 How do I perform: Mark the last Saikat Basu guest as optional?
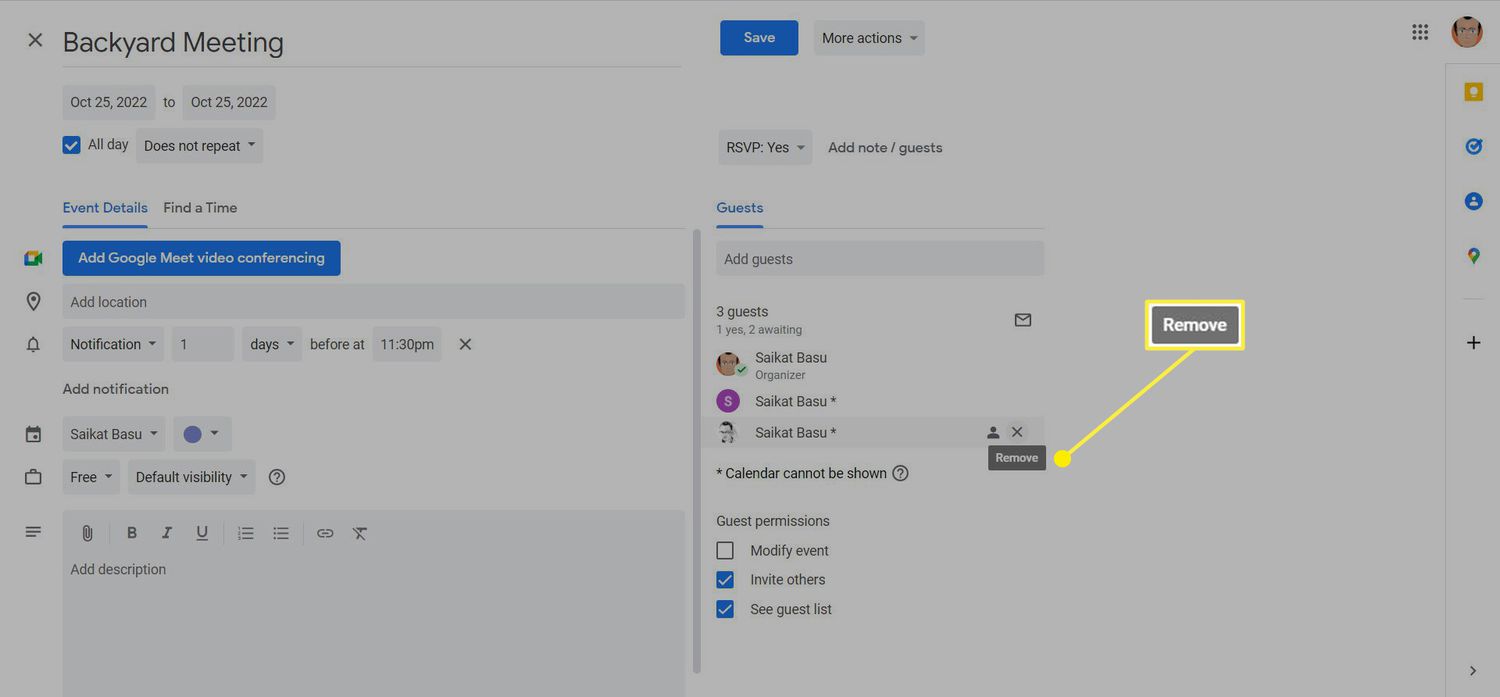pyautogui.click(x=993, y=432)
